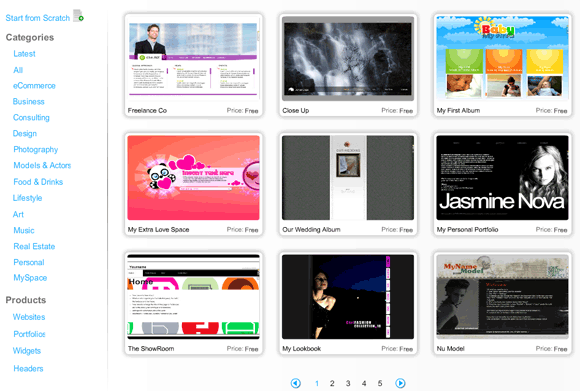The image size is (580, 391).
Task: Click the 'Our Wedding Album' title text
Action: tap(311, 229)
